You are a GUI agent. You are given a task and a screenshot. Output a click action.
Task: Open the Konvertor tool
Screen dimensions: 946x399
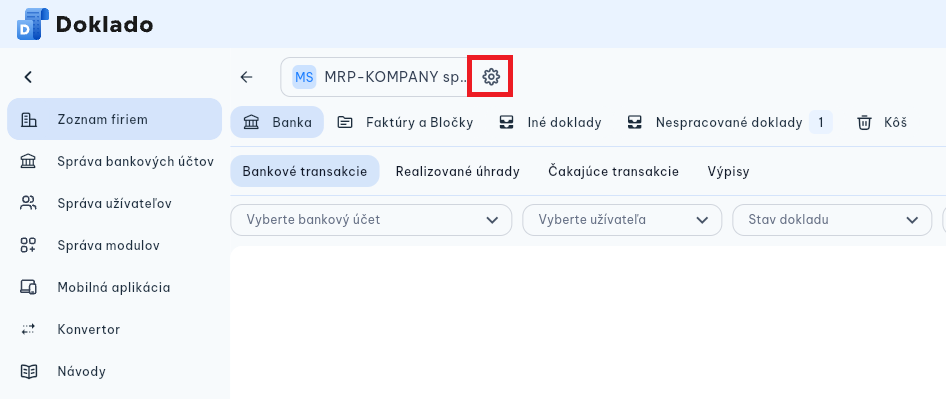coord(115,330)
